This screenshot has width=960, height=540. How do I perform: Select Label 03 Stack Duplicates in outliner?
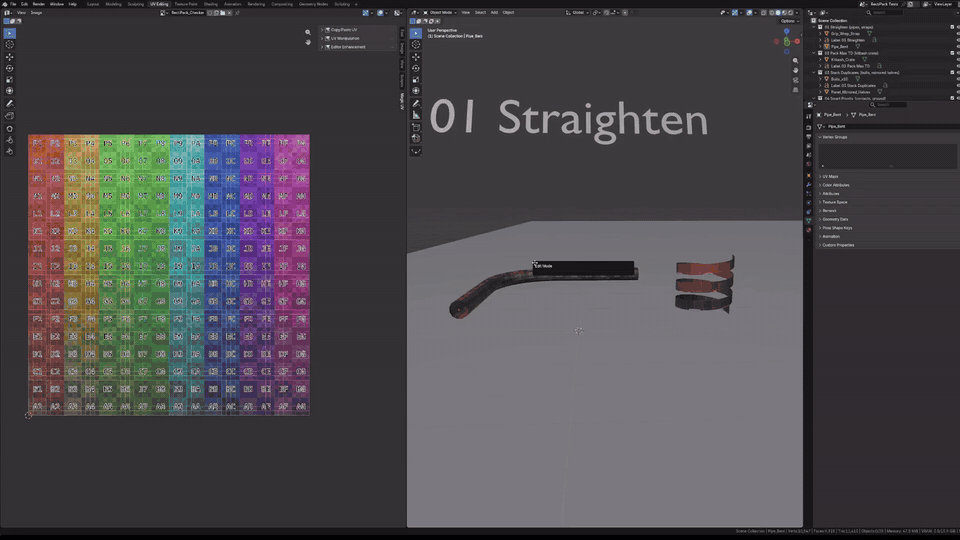pos(853,86)
